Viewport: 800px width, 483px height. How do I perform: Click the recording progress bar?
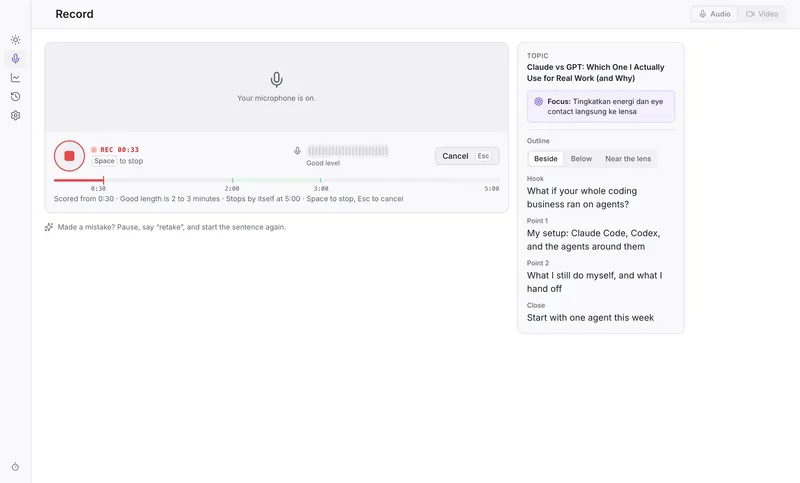[x=277, y=180]
